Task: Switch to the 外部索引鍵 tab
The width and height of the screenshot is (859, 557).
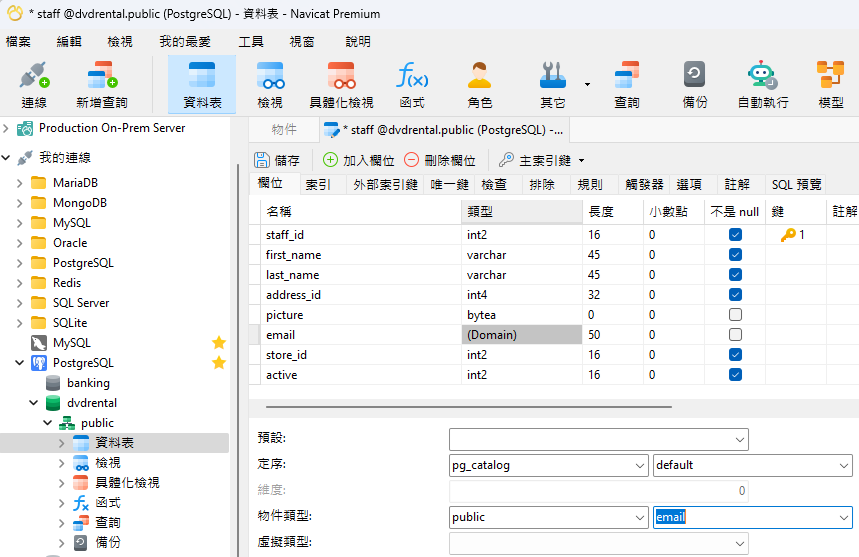Action: click(x=385, y=185)
